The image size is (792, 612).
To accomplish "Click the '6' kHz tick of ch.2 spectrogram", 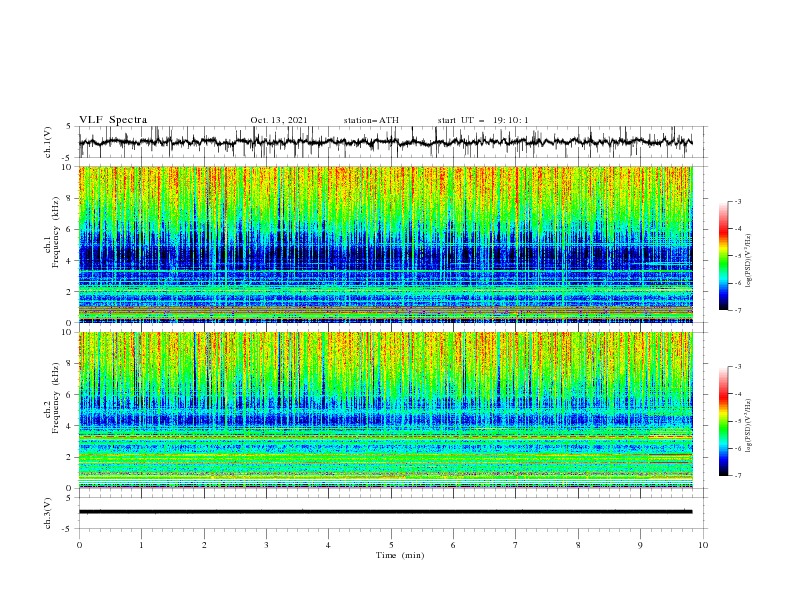I will (x=70, y=395).
